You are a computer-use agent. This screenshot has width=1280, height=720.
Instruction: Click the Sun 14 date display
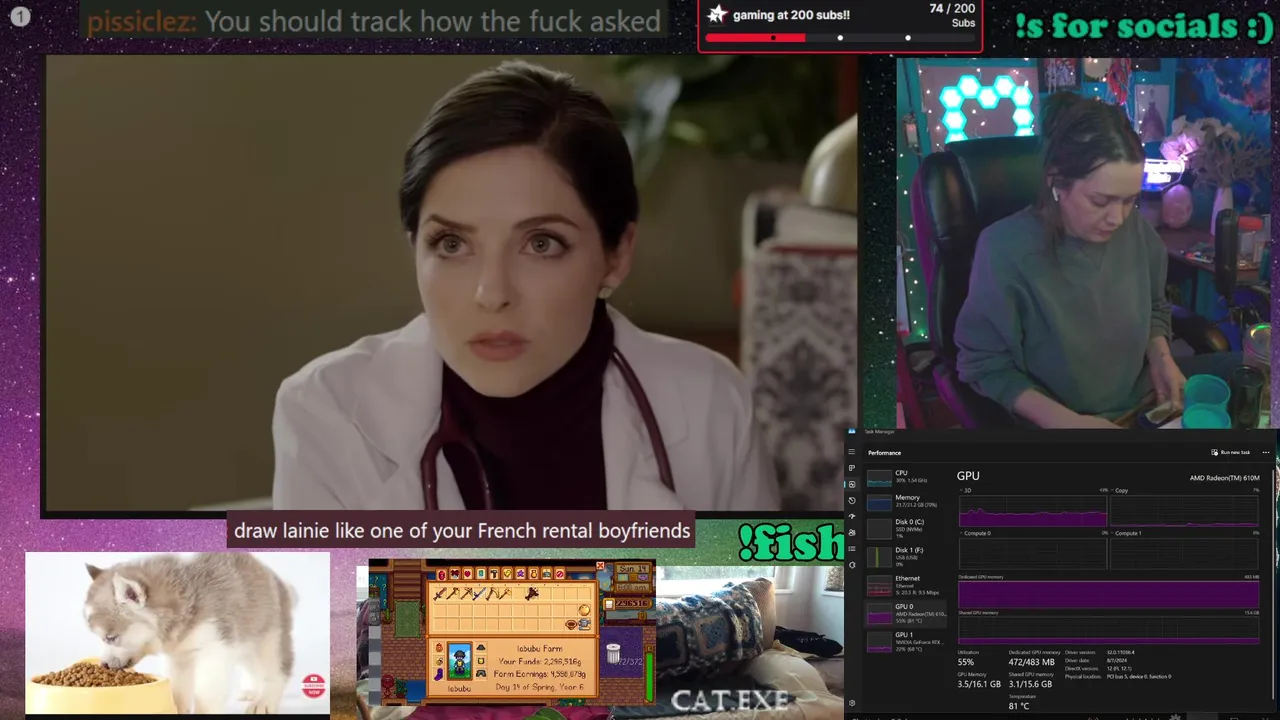pyautogui.click(x=633, y=569)
